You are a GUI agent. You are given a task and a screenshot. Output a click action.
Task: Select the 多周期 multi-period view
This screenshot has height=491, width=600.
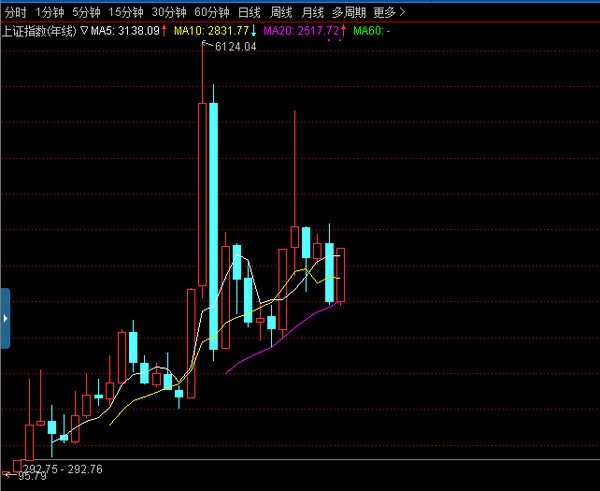point(349,13)
